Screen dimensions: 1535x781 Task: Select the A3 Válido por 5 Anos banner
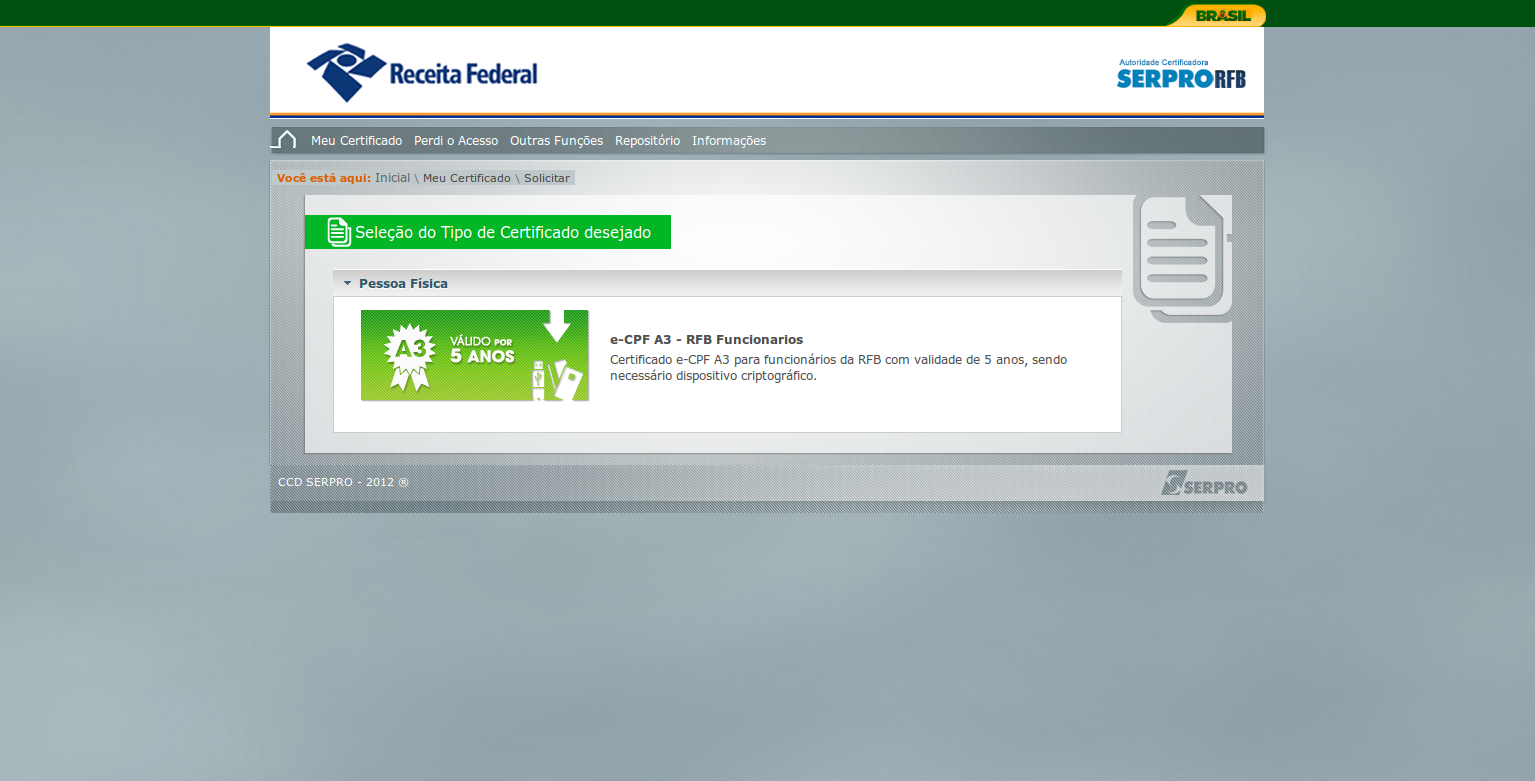click(475, 355)
